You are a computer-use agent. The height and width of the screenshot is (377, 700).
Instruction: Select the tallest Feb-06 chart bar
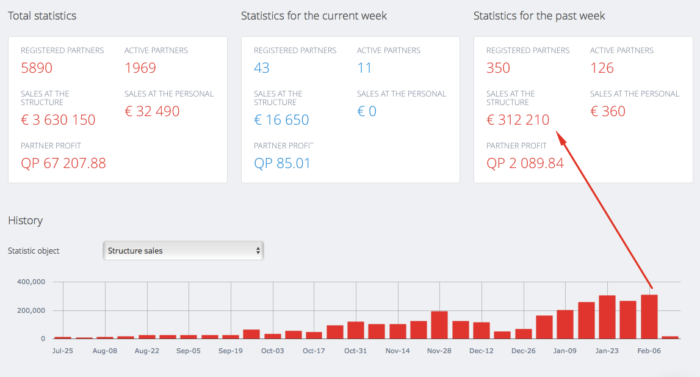pos(649,317)
